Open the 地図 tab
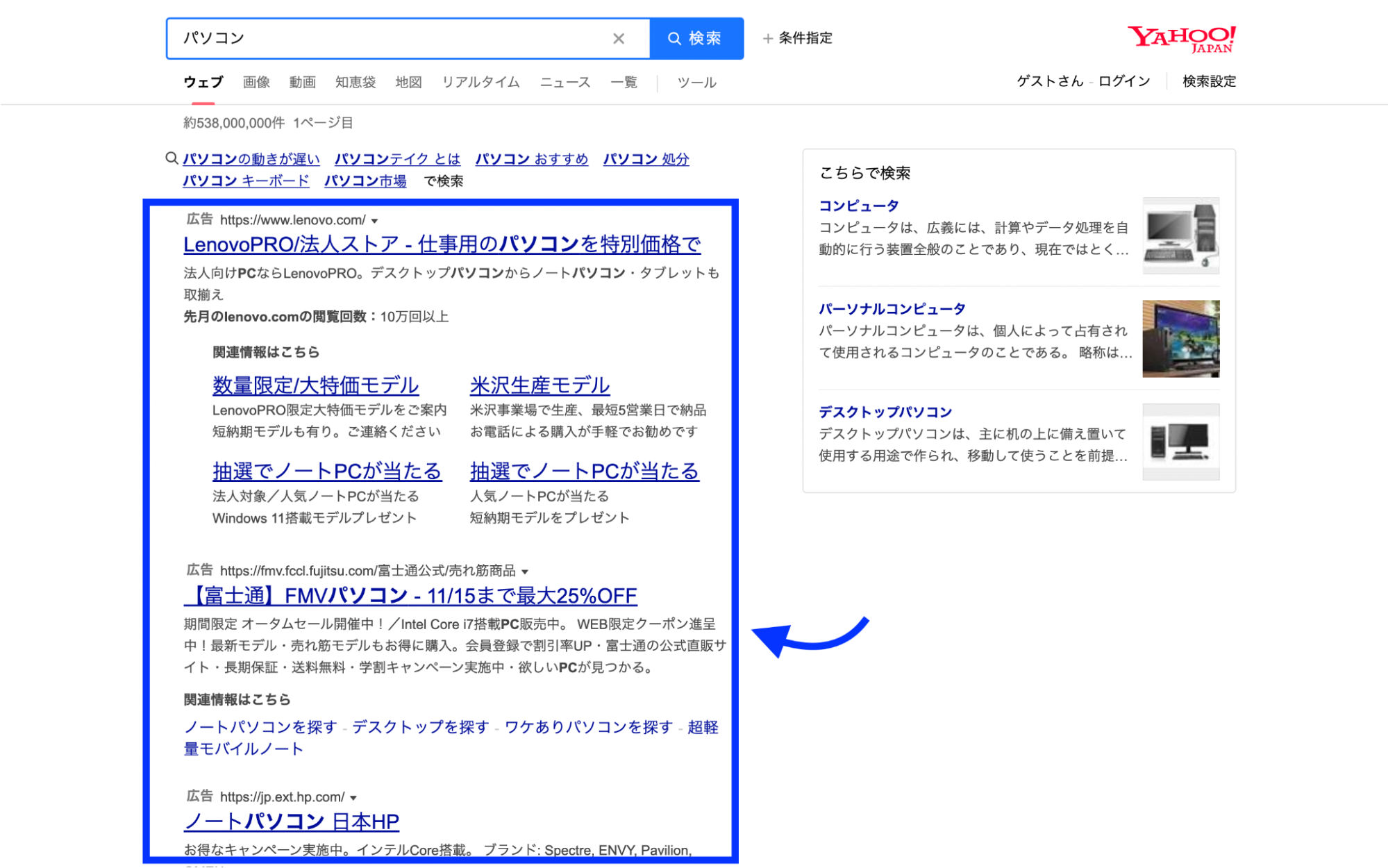 pyautogui.click(x=408, y=82)
